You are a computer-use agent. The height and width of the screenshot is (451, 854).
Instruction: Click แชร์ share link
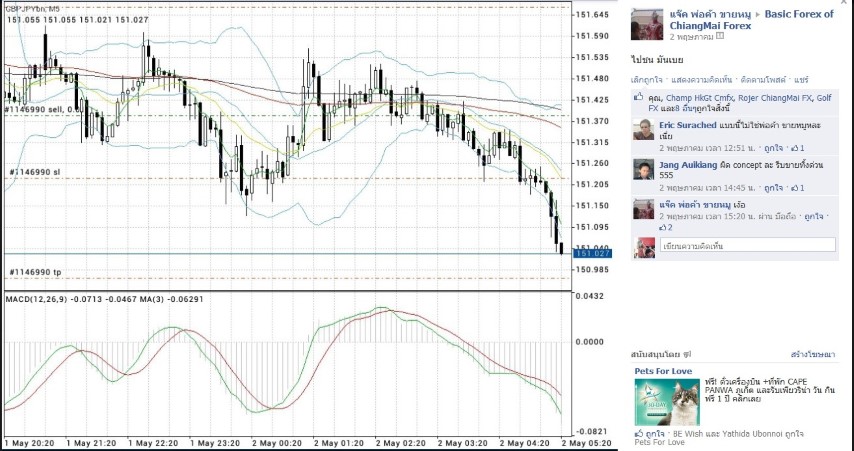pos(801,80)
